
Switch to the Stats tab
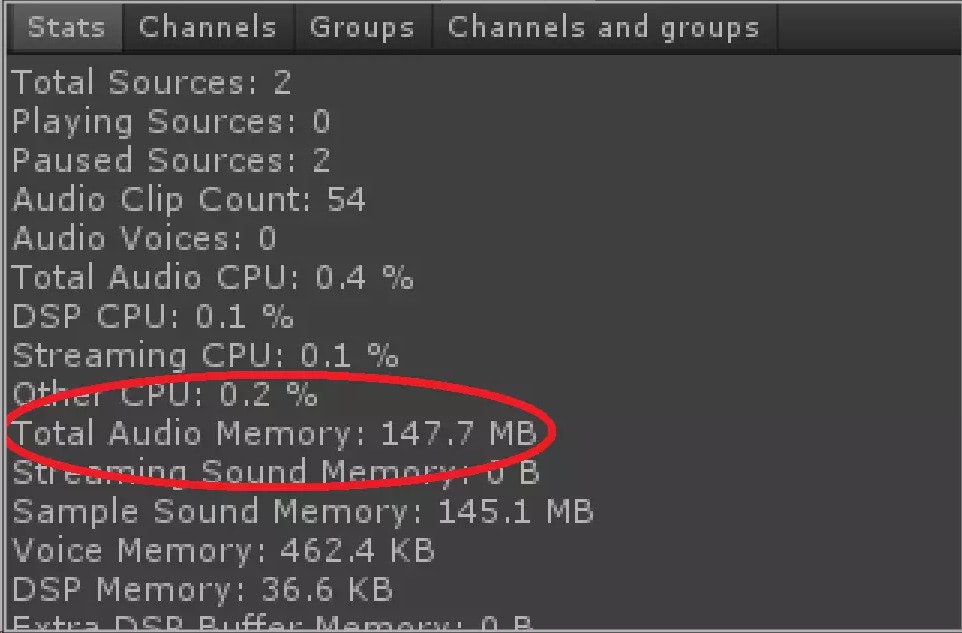65,27
